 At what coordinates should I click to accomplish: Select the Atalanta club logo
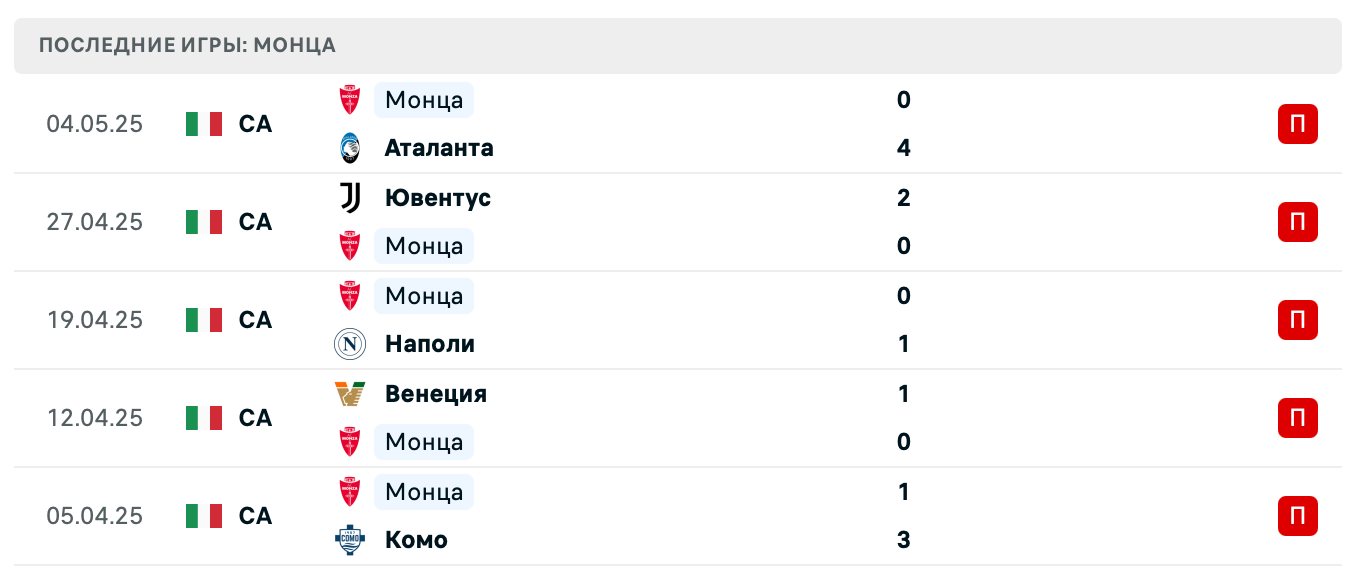pyautogui.click(x=349, y=148)
